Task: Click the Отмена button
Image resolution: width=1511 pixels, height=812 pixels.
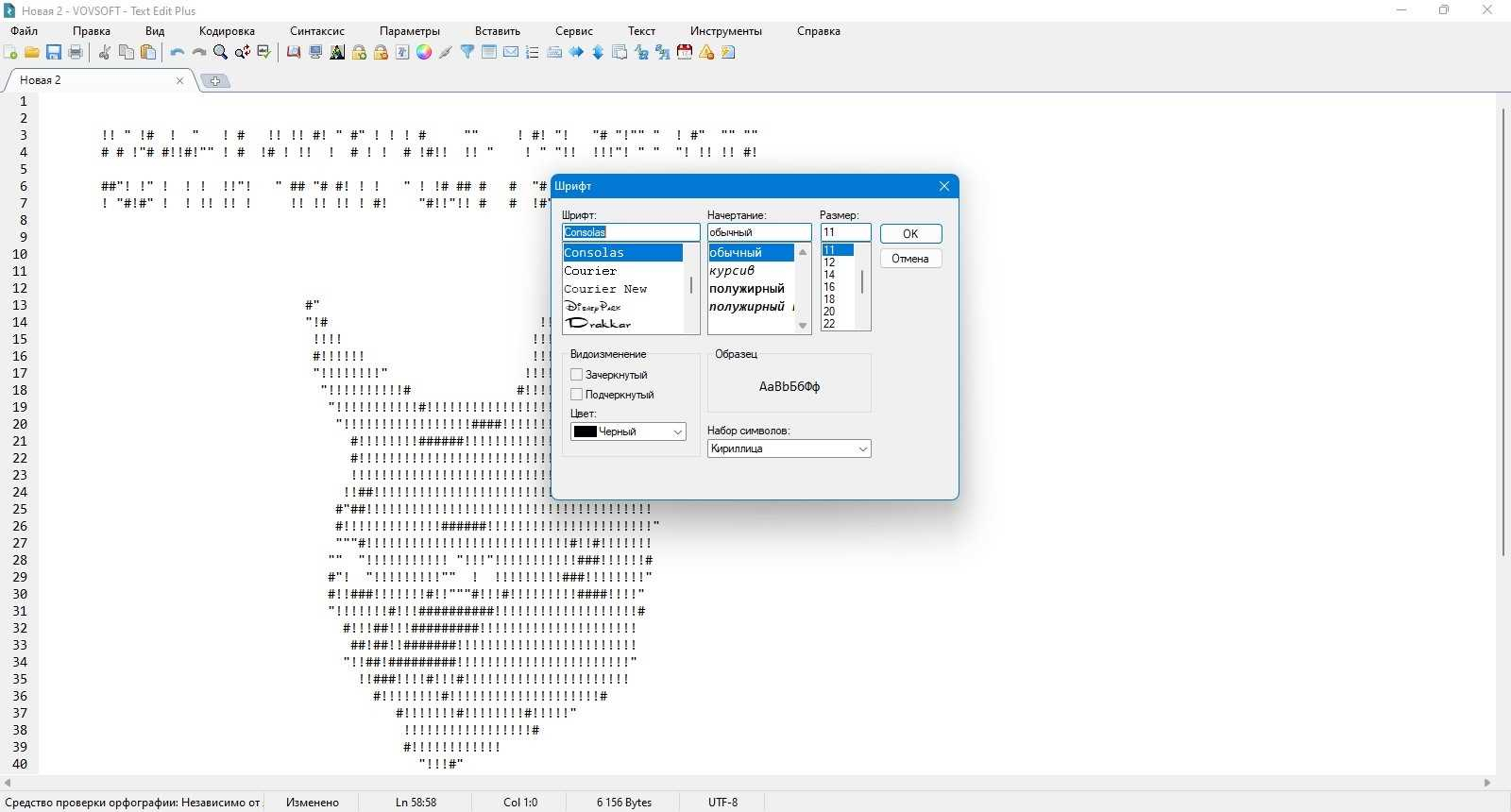Action: click(910, 259)
